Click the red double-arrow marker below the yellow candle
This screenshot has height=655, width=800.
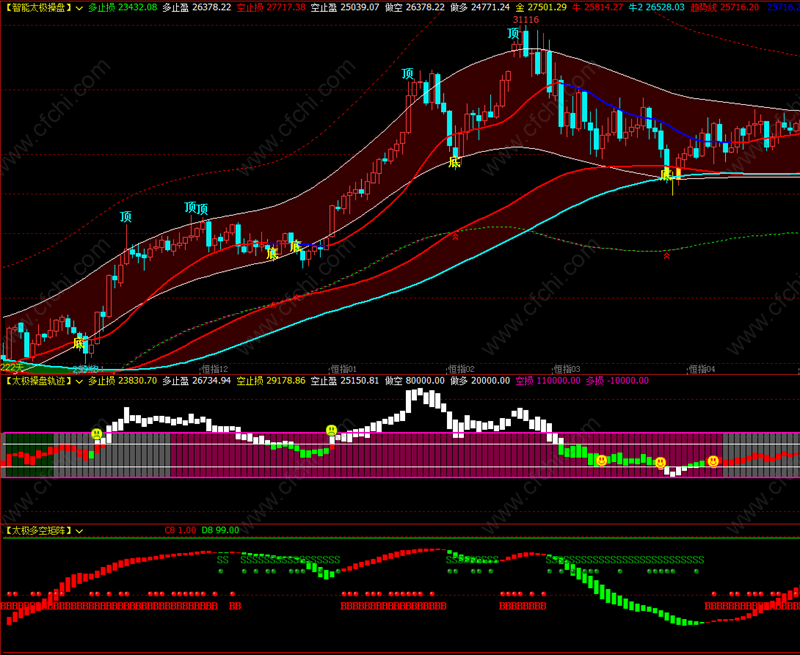(666, 256)
